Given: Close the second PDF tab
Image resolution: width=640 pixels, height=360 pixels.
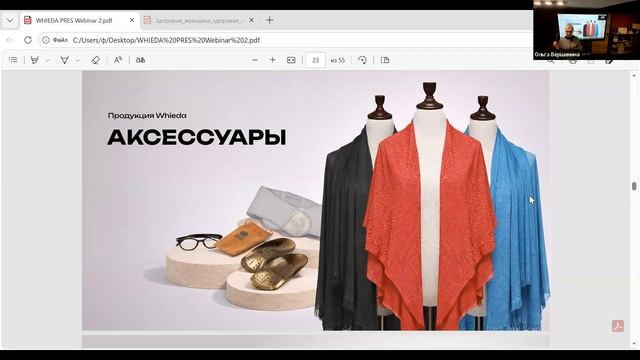Looking at the screenshot, I should [251, 20].
